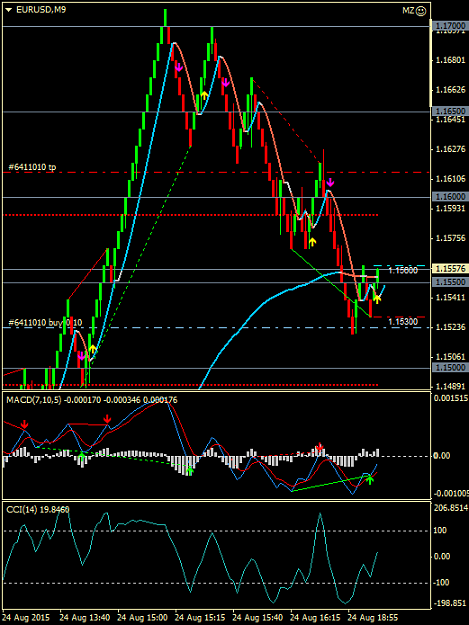Click the 1.16500 level price tag
This screenshot has width=469, height=625.
click(450, 111)
